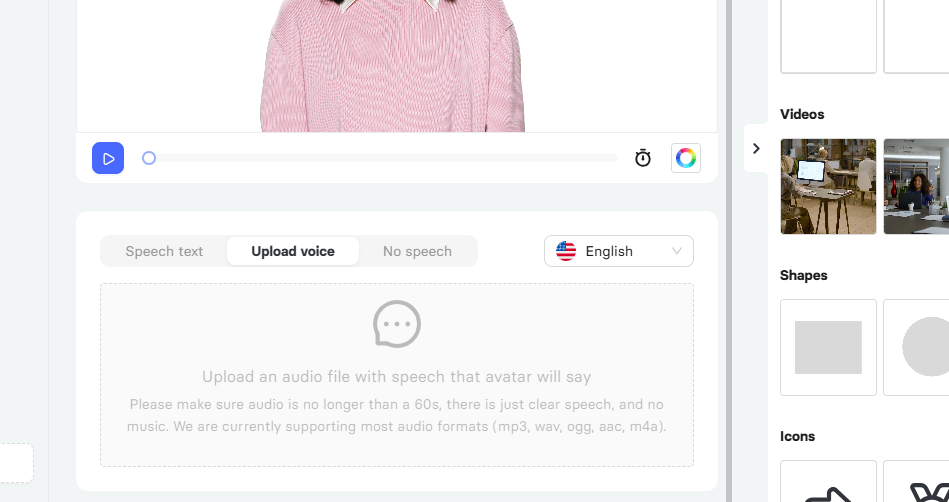Click the speech bubble upload icon
949x502 pixels.
point(397,324)
